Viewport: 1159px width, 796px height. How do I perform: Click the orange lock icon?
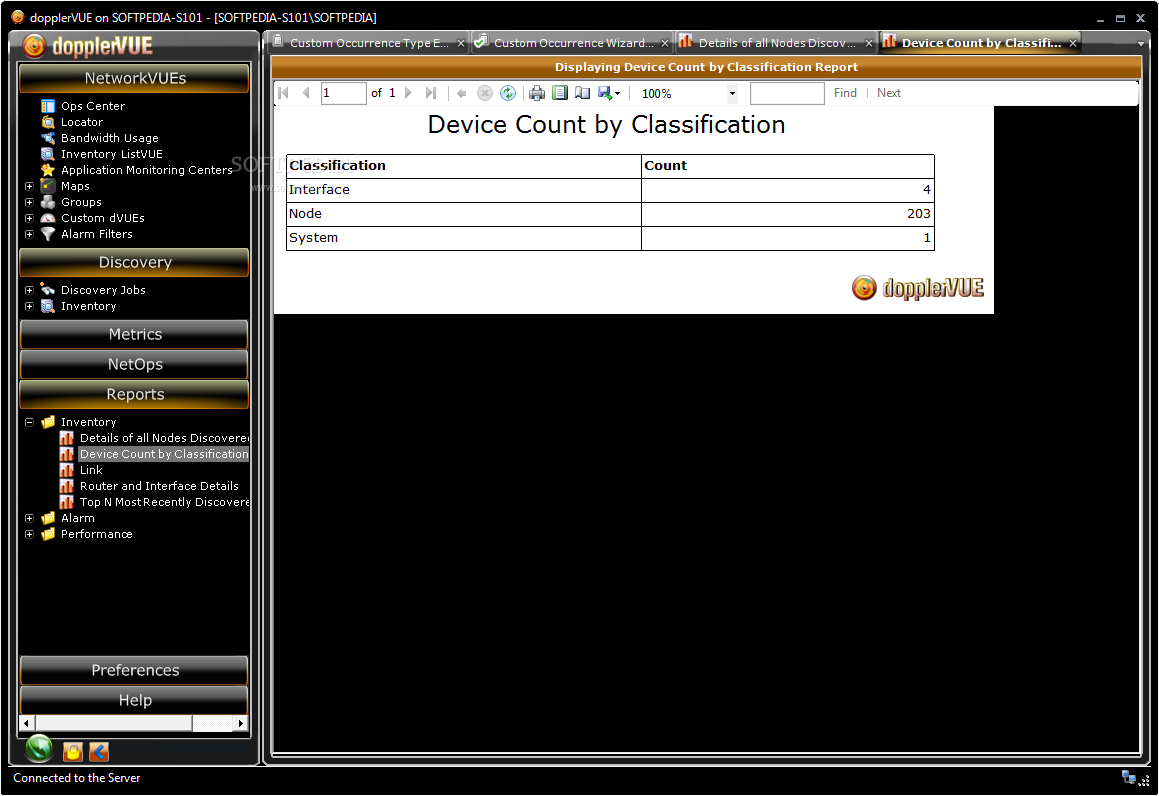pos(72,752)
